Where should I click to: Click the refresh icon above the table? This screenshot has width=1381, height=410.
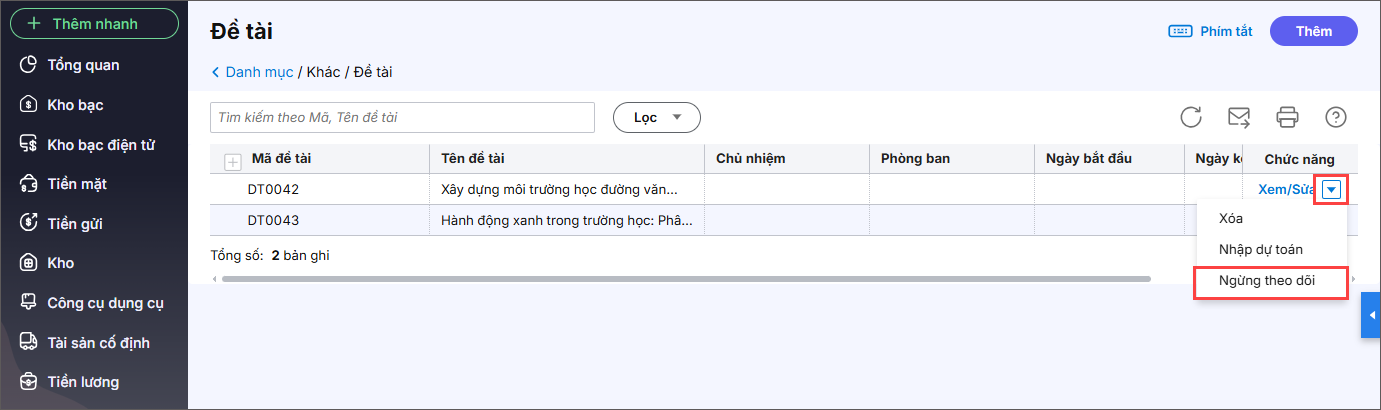pos(1191,117)
